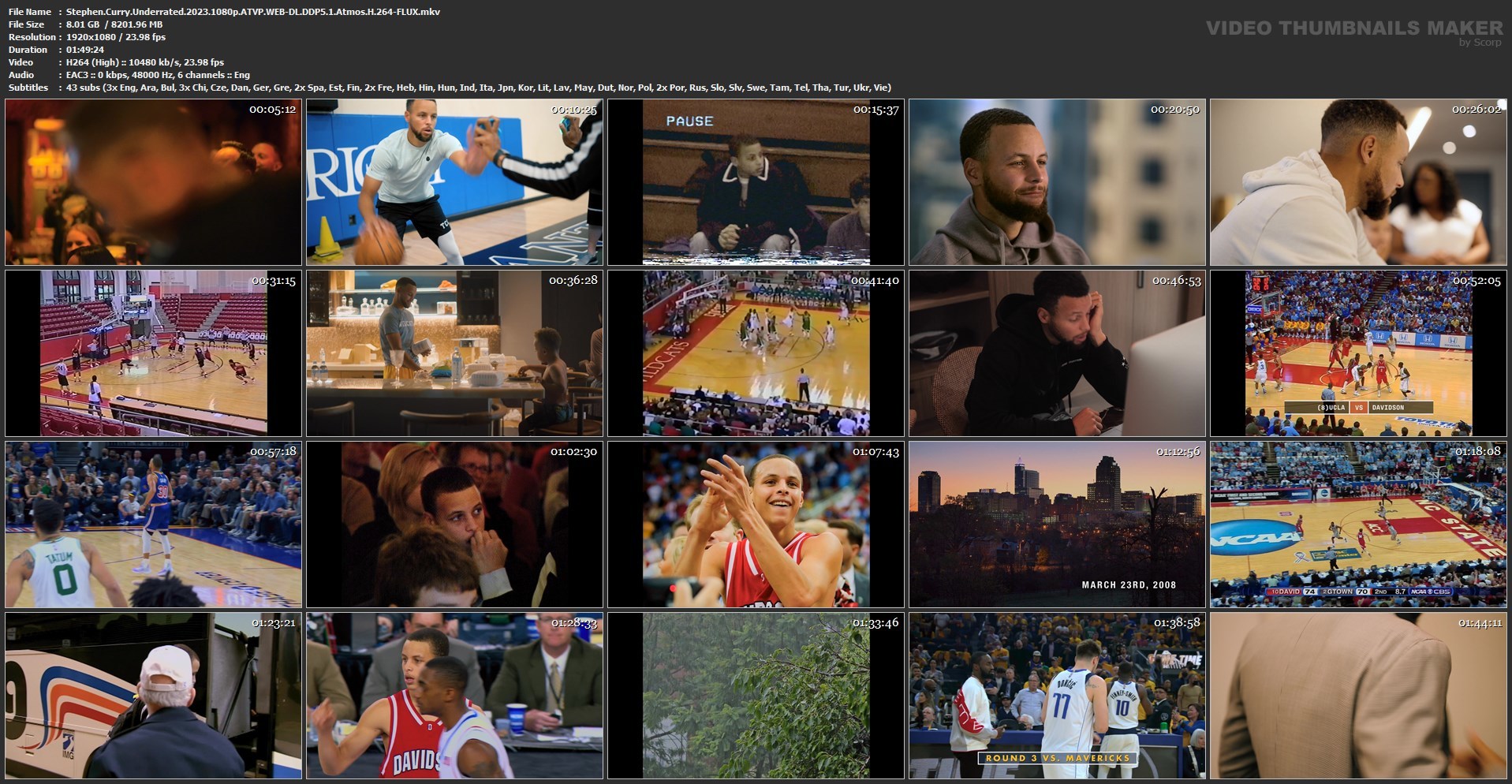
Task: Select the thumbnail at 01:02:30
Action: click(455, 525)
